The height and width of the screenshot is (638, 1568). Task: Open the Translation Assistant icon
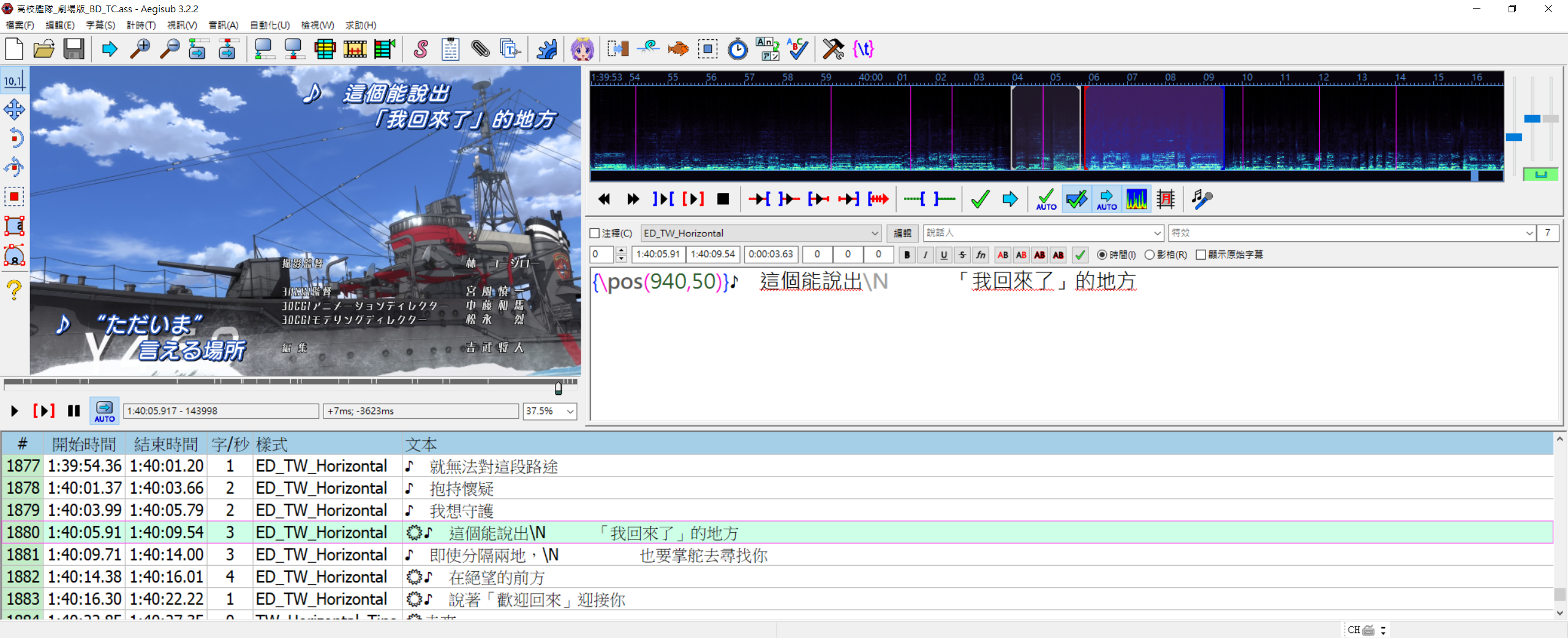768,49
